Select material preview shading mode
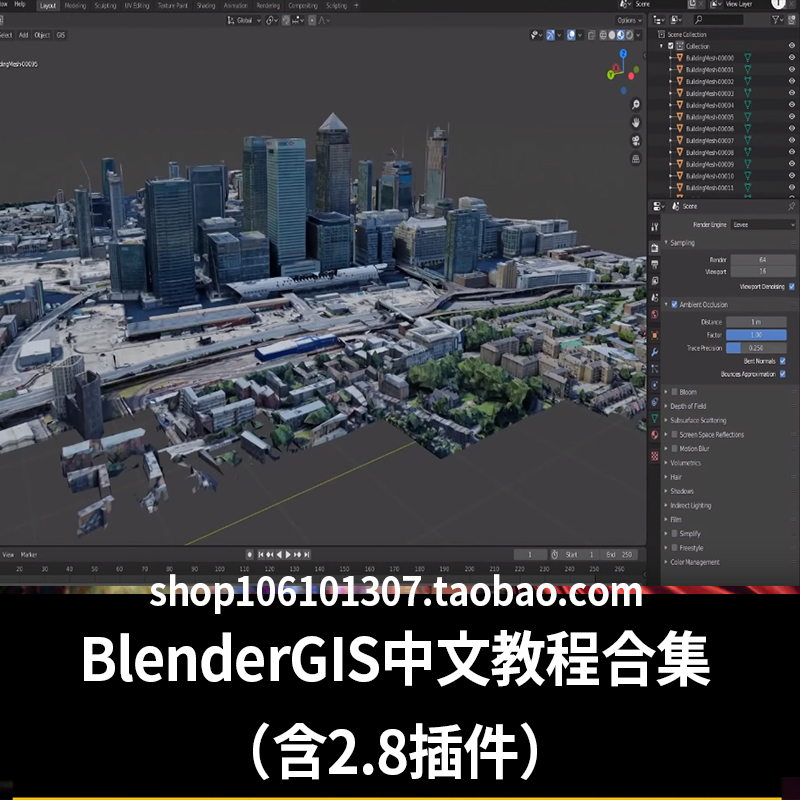This screenshot has width=800, height=800. (x=620, y=35)
